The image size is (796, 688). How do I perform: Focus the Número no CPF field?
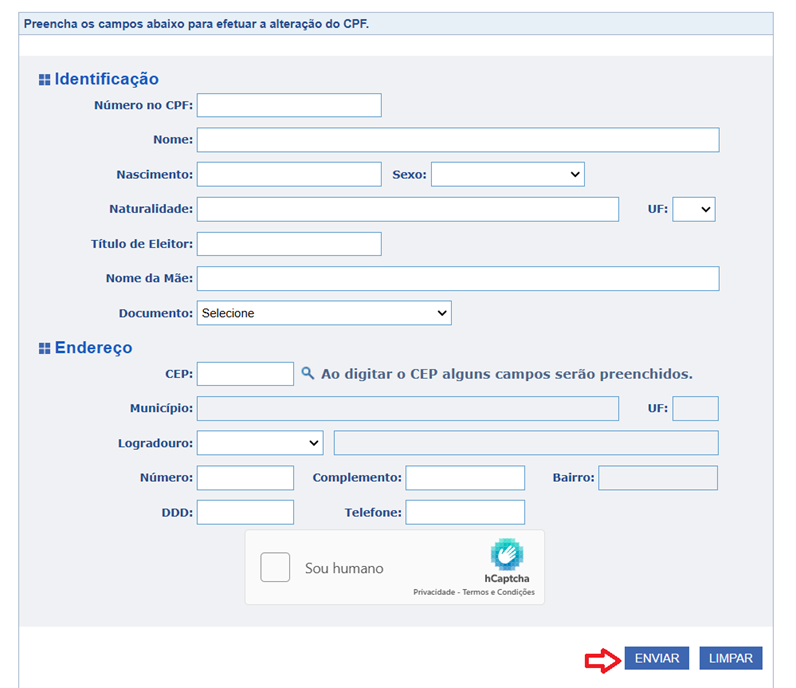click(x=289, y=105)
